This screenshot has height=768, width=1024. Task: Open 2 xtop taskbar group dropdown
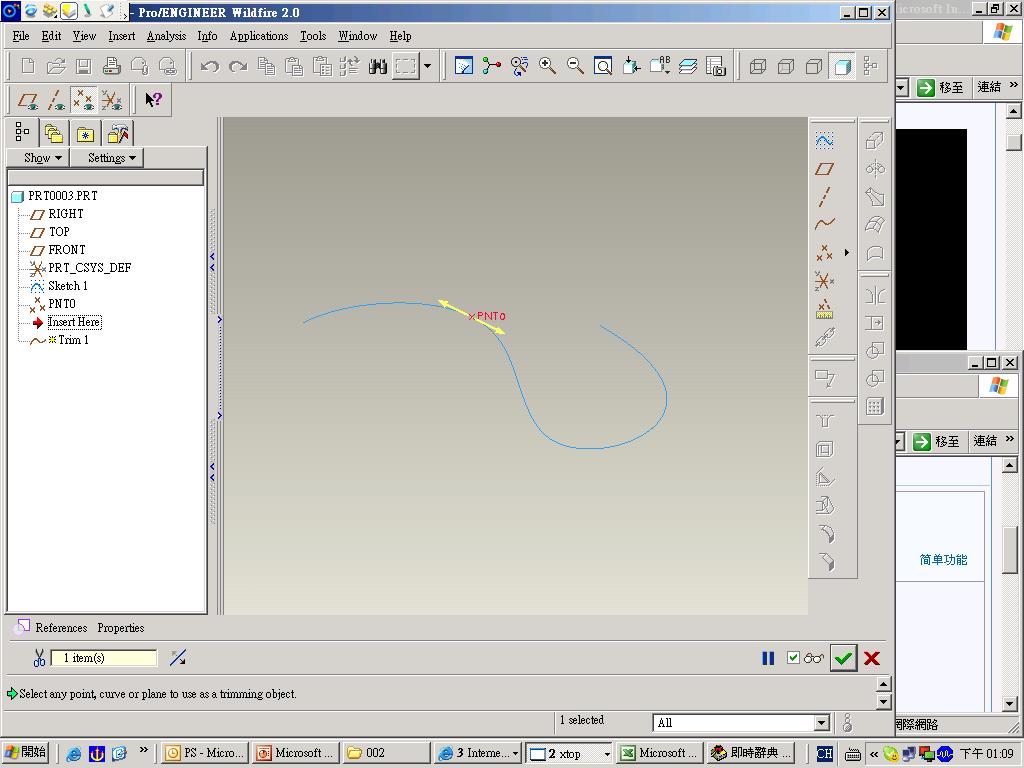coord(607,753)
